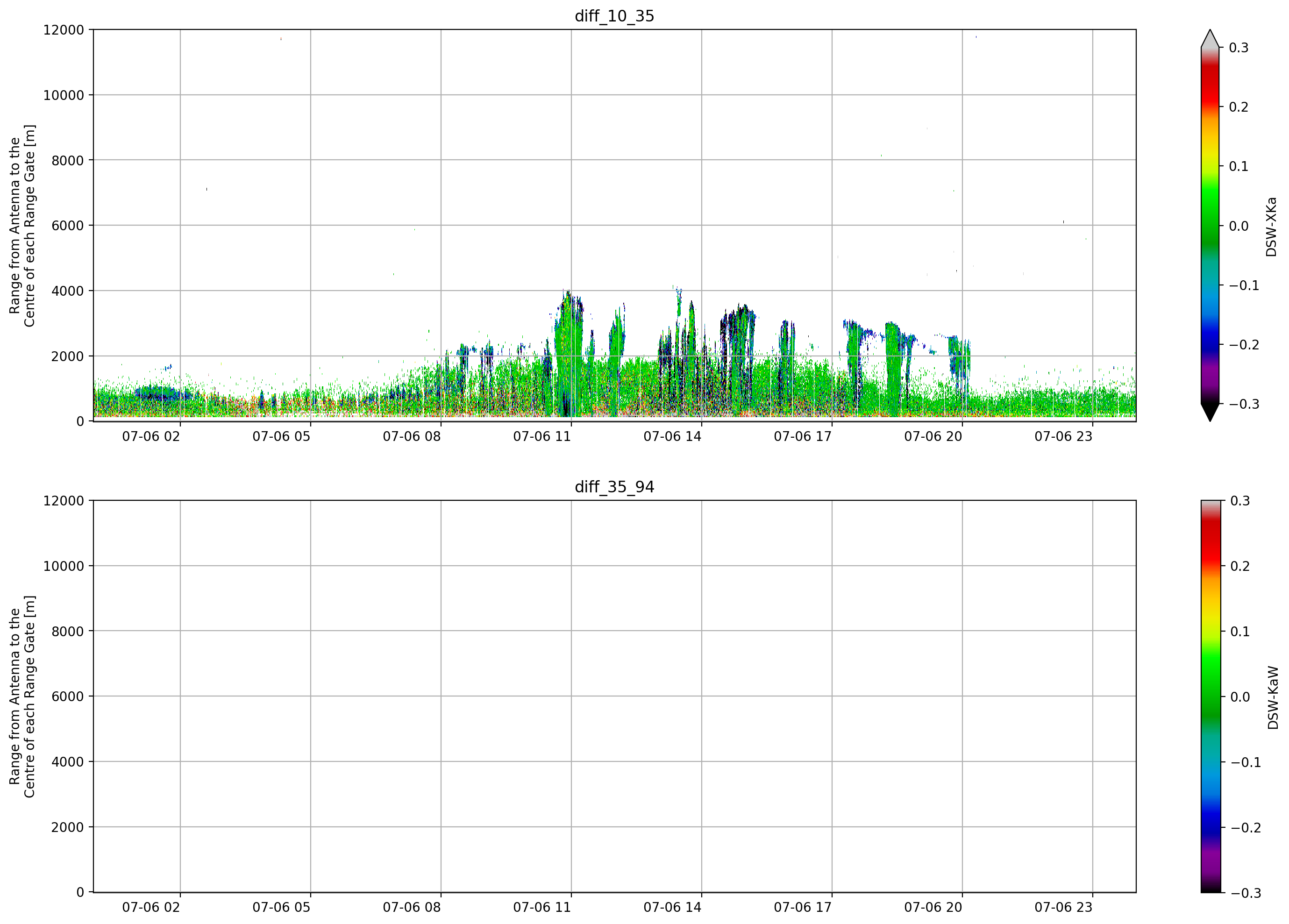This screenshot has height=924, width=1289.
Task: Click the 07-06 23 tick on the top plot
Action: 1063,436
